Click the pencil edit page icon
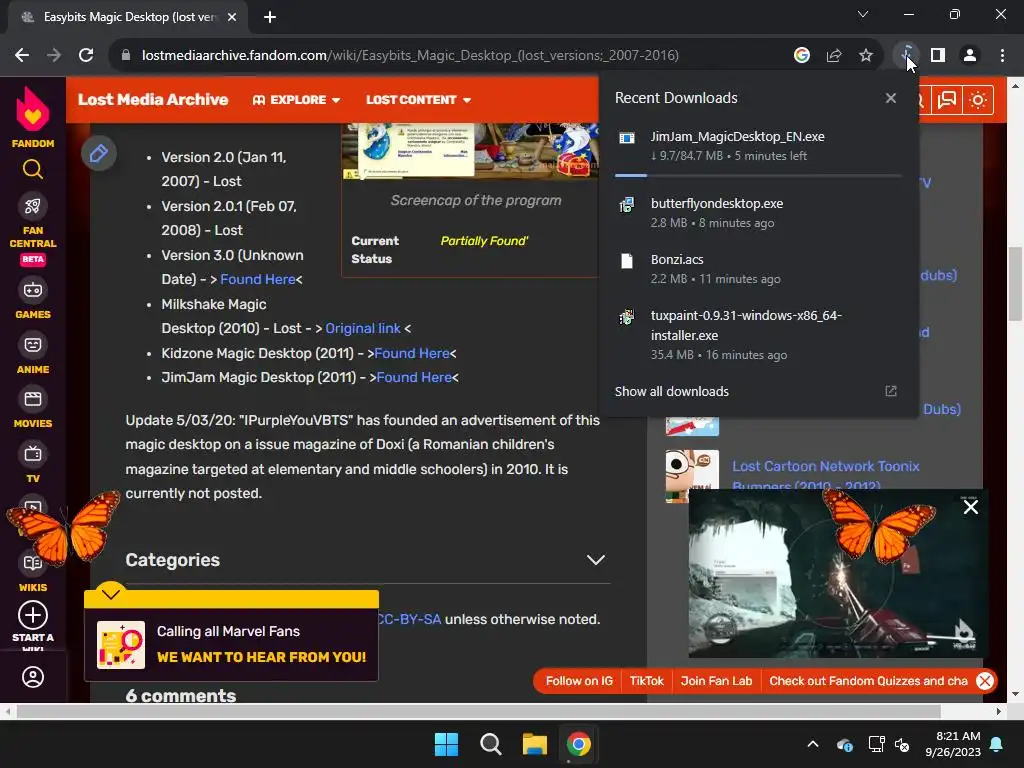The width and height of the screenshot is (1024, 768). point(99,154)
